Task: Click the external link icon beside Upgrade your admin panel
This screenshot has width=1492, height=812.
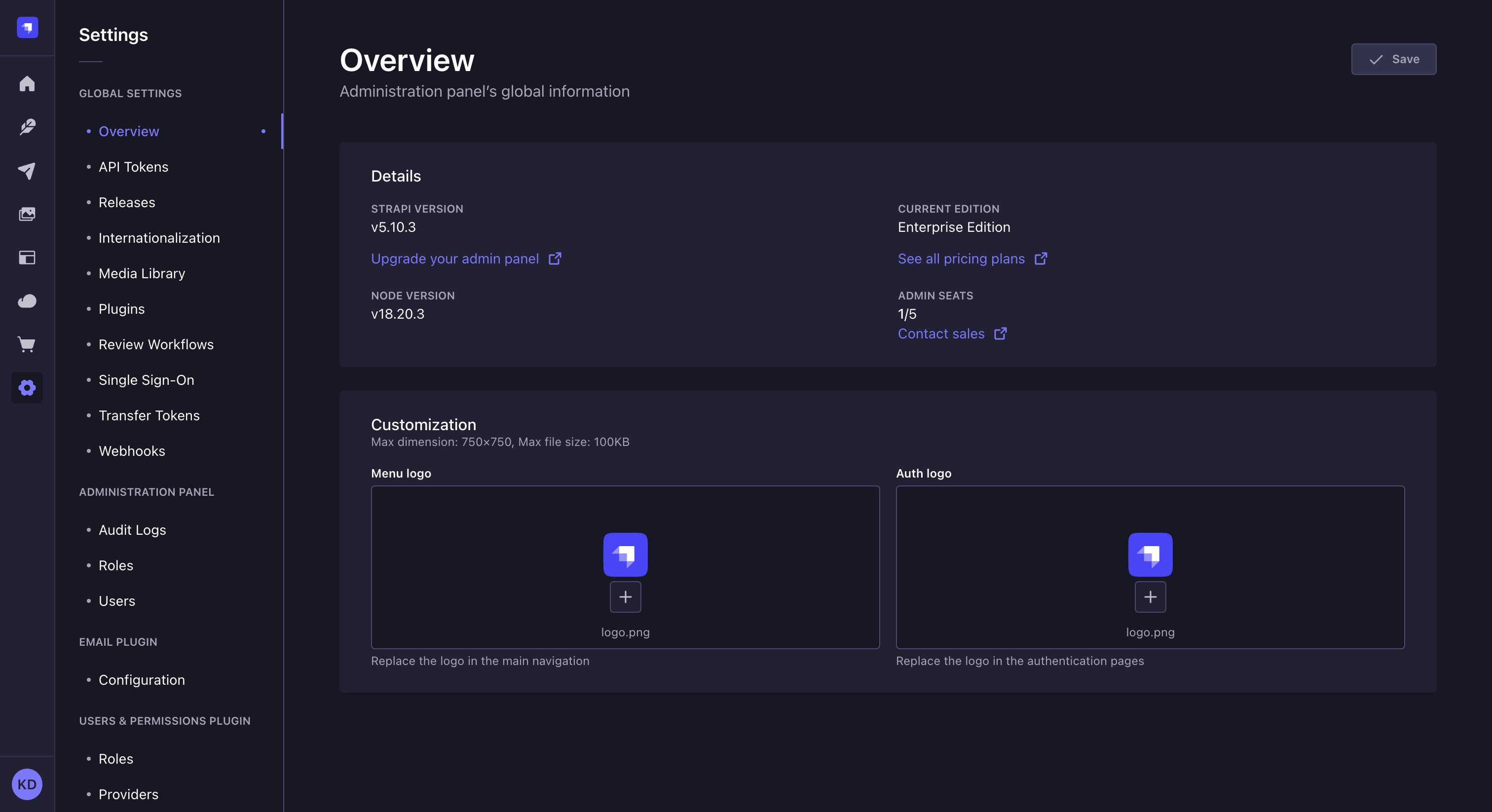Action: 555,258
